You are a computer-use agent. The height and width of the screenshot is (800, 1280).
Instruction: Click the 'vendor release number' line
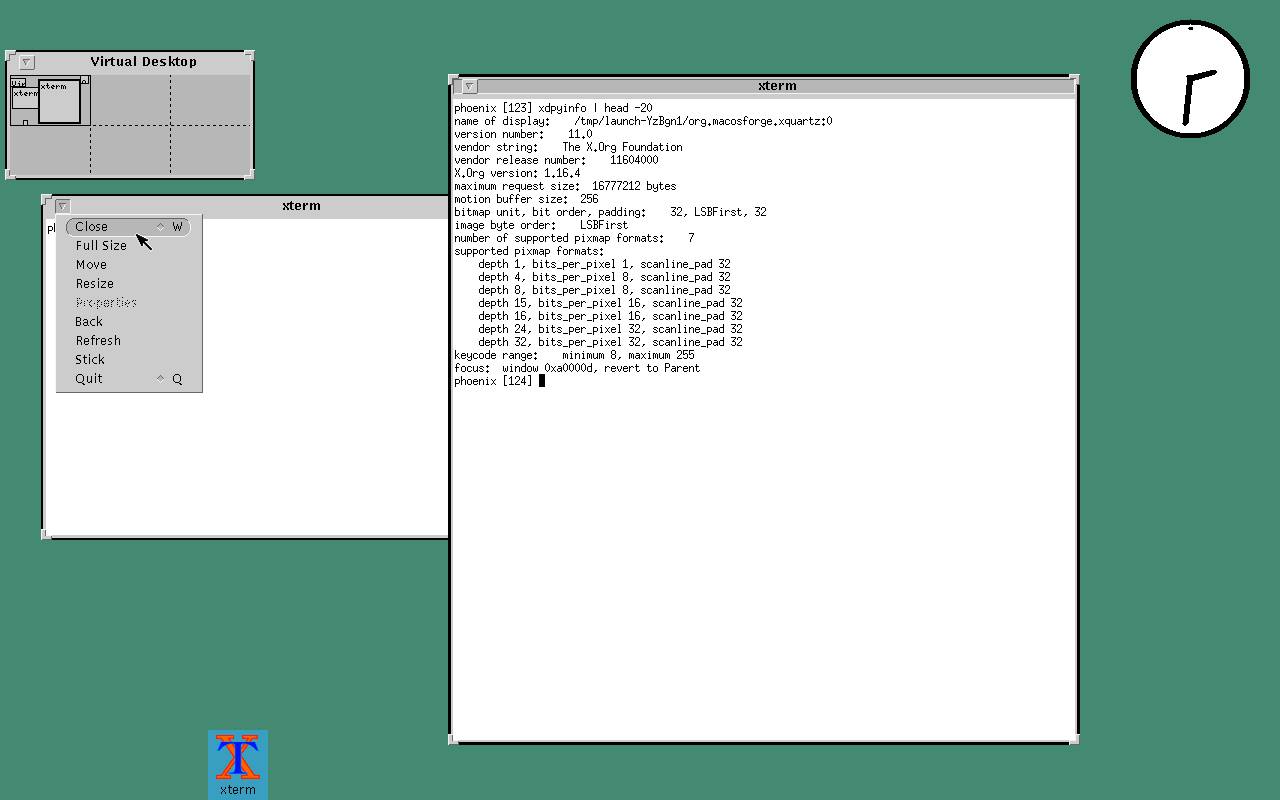[556, 160]
